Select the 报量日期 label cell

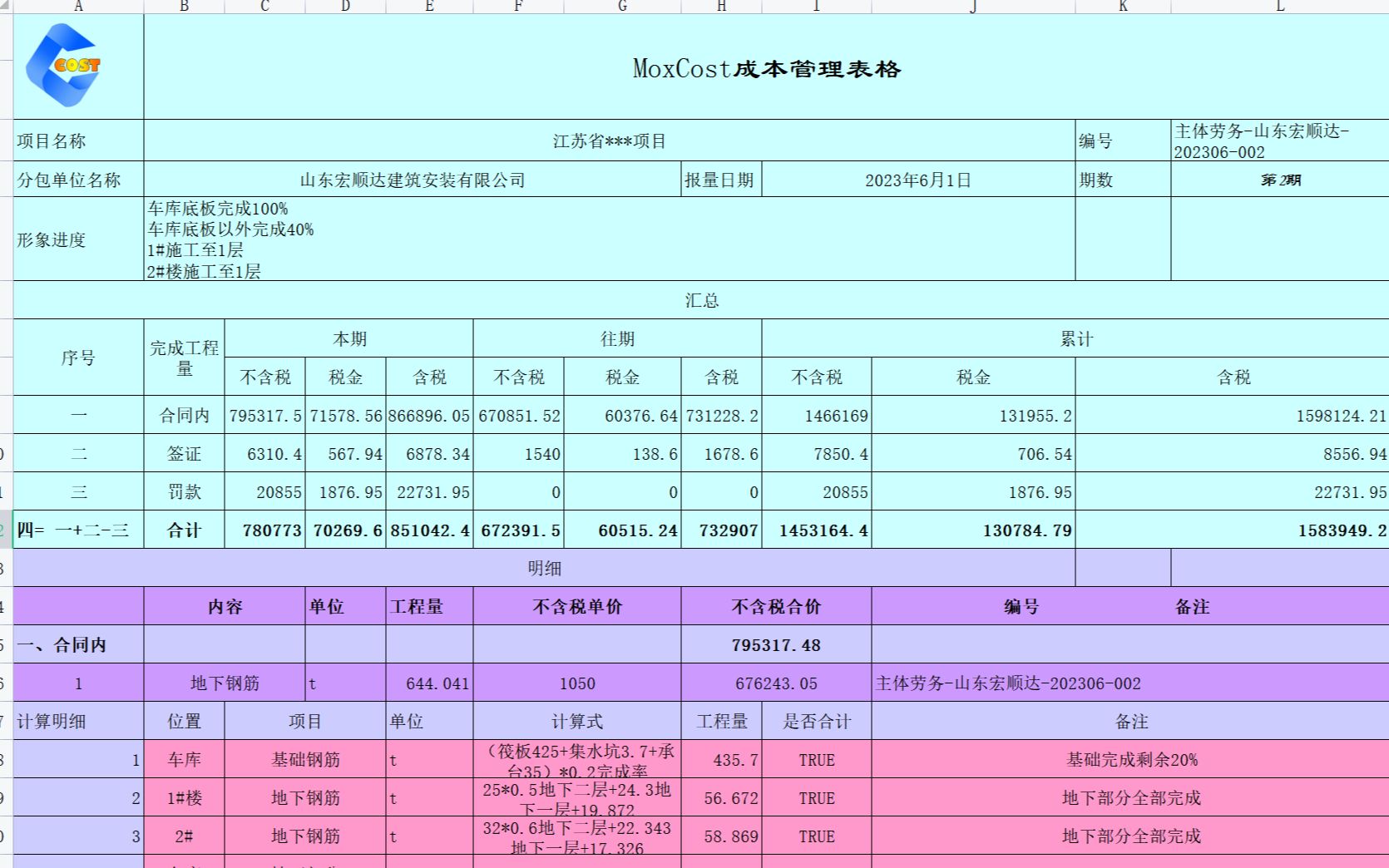721,180
